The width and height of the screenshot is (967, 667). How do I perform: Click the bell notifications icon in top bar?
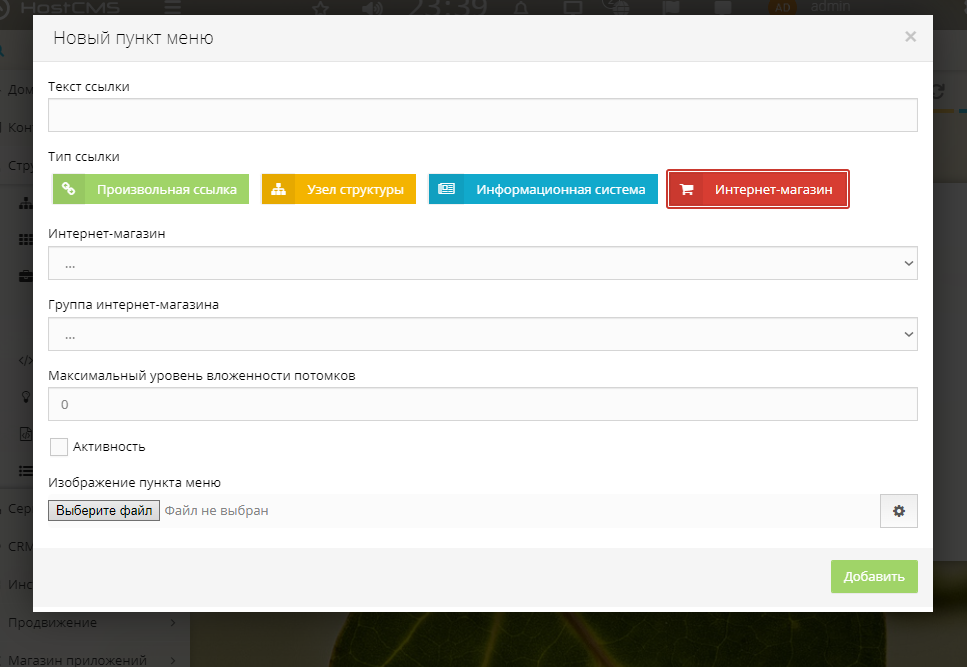point(520,8)
